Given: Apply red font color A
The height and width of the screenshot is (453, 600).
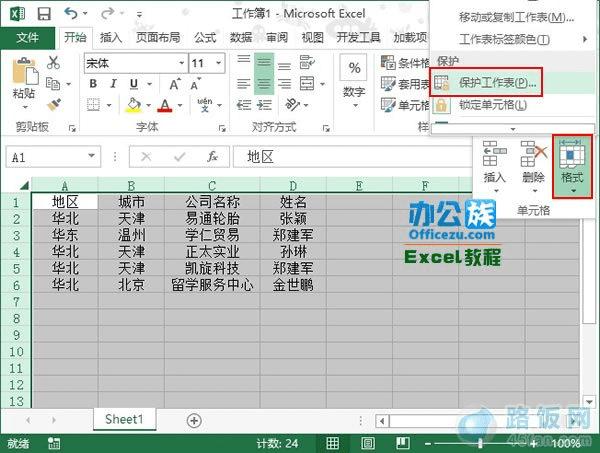Looking at the screenshot, I should pyautogui.click(x=165, y=105).
